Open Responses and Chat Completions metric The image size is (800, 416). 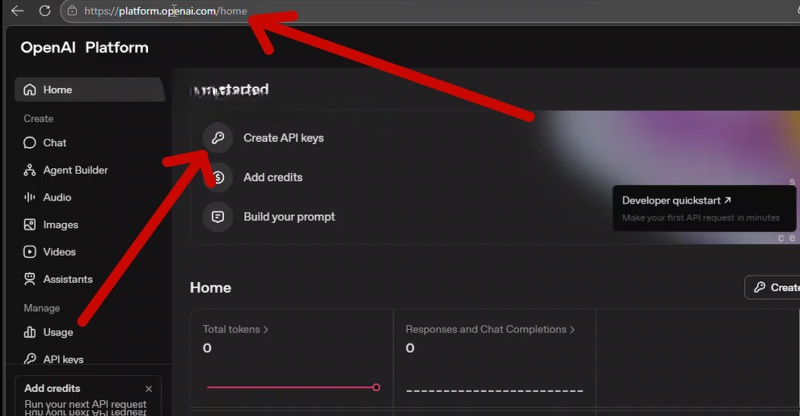(x=490, y=330)
